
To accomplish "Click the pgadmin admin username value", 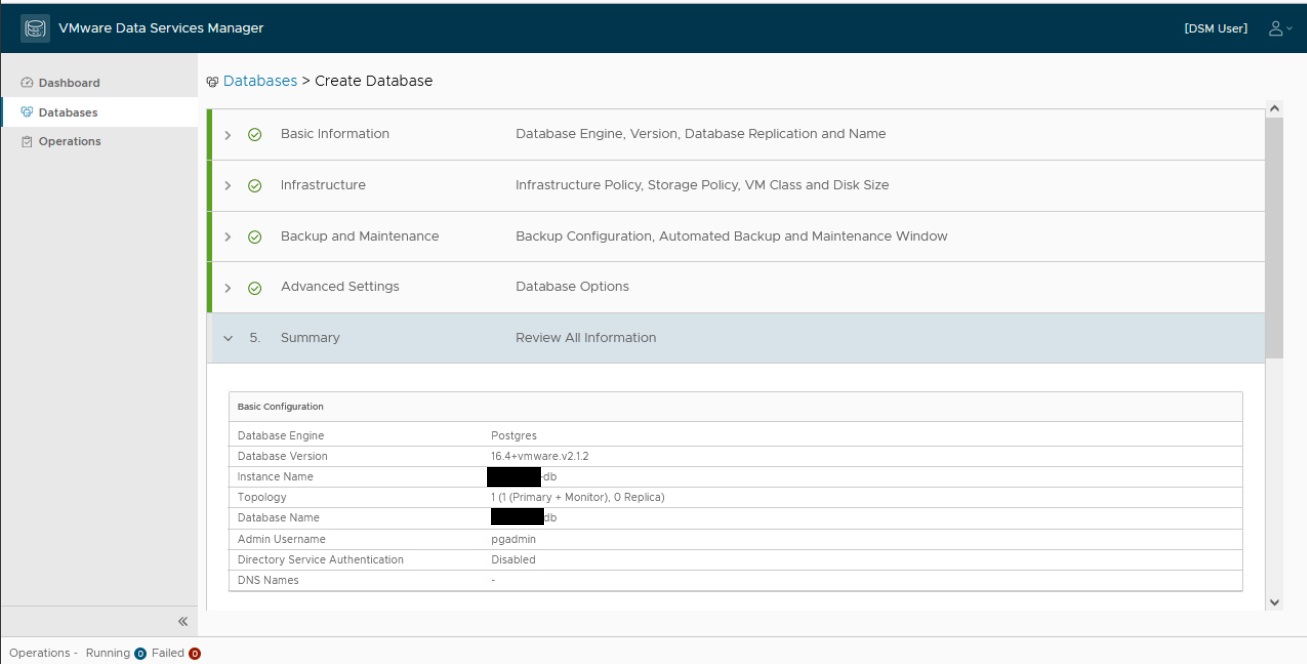I will coord(514,539).
